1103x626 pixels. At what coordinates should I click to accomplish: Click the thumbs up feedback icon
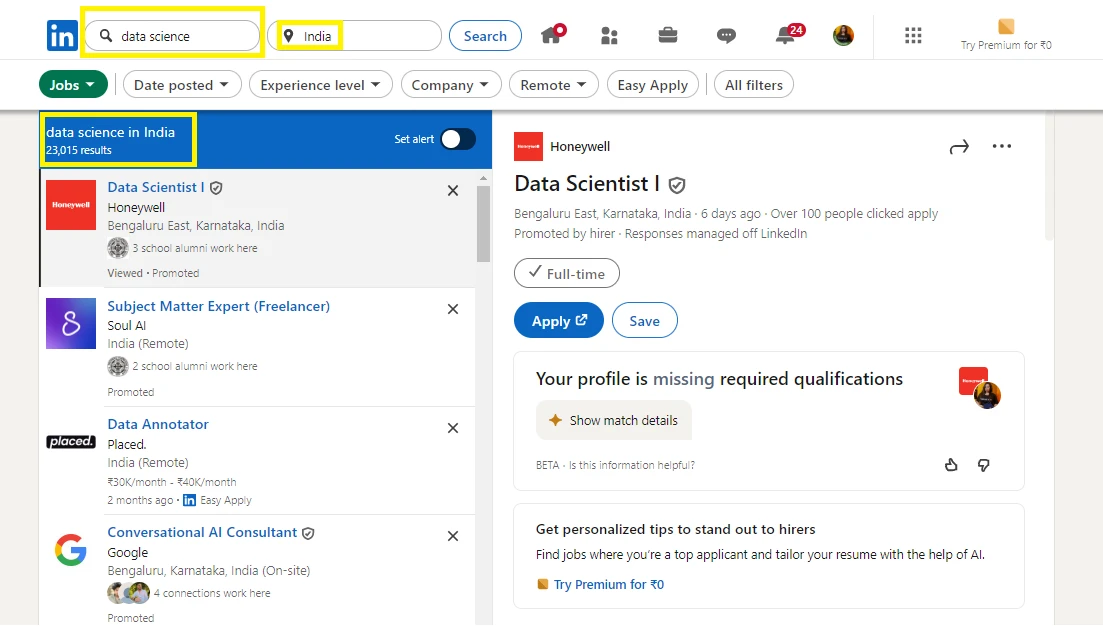[951, 465]
